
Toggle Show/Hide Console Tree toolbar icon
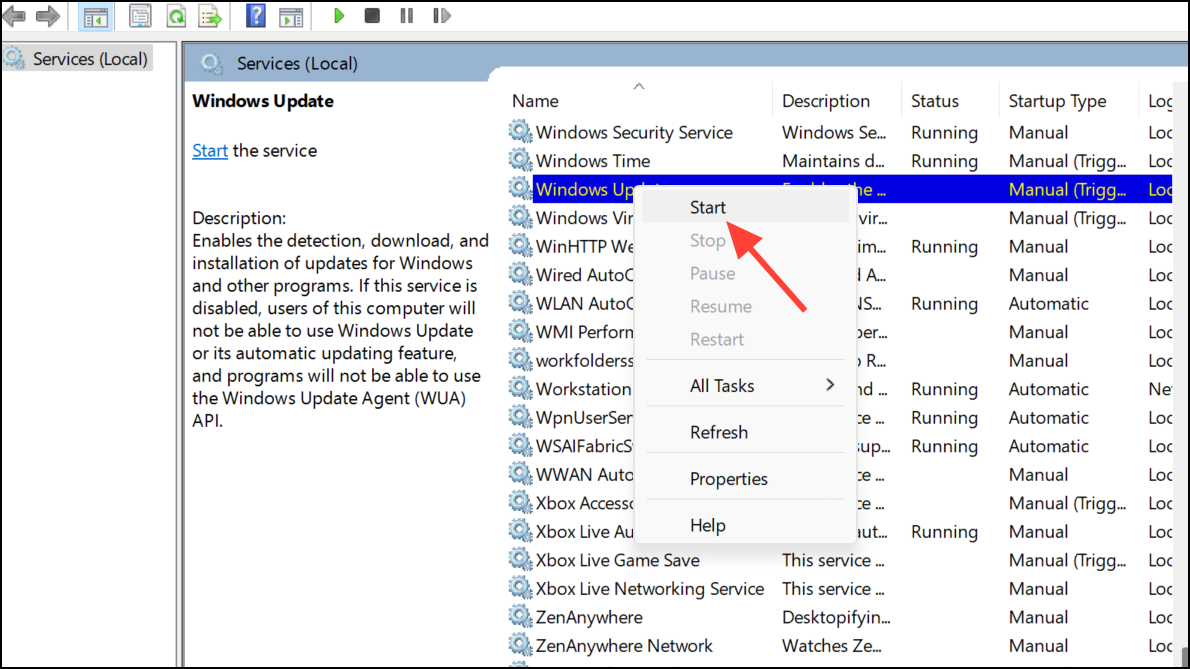coord(96,16)
